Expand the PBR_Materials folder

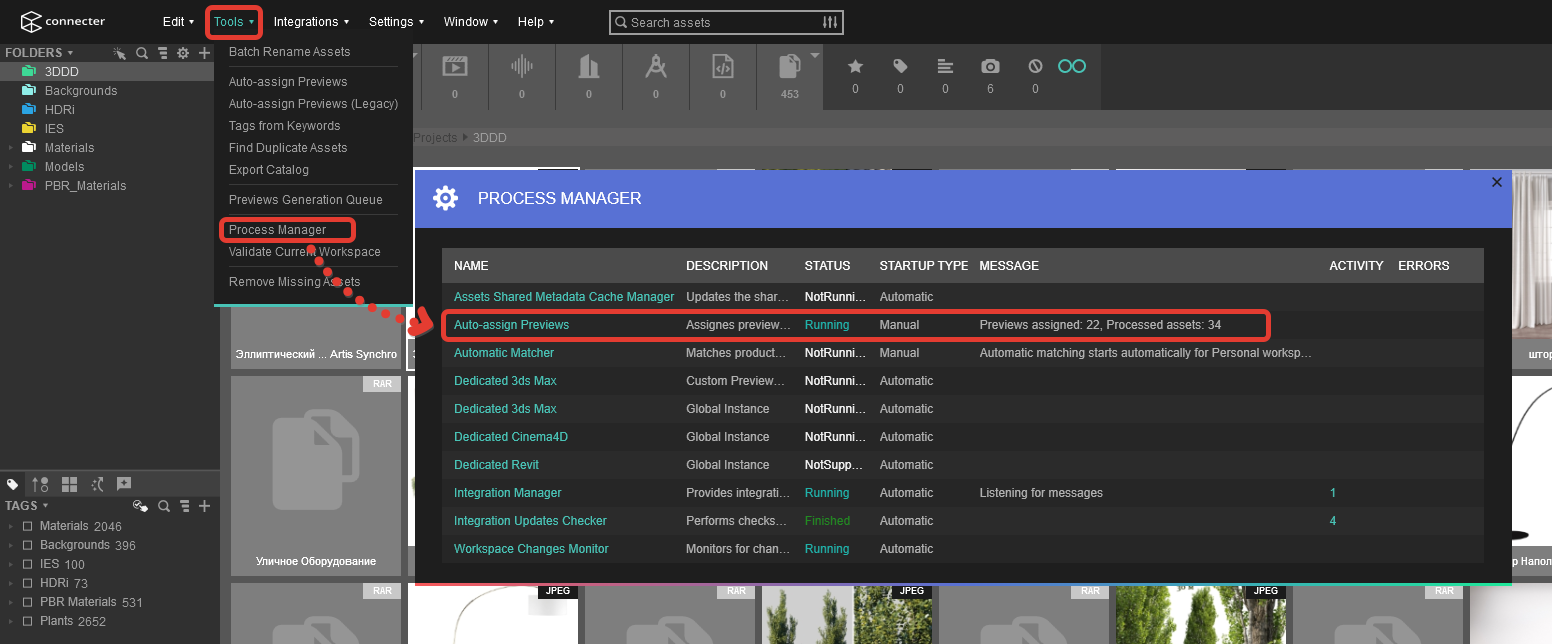(11, 186)
